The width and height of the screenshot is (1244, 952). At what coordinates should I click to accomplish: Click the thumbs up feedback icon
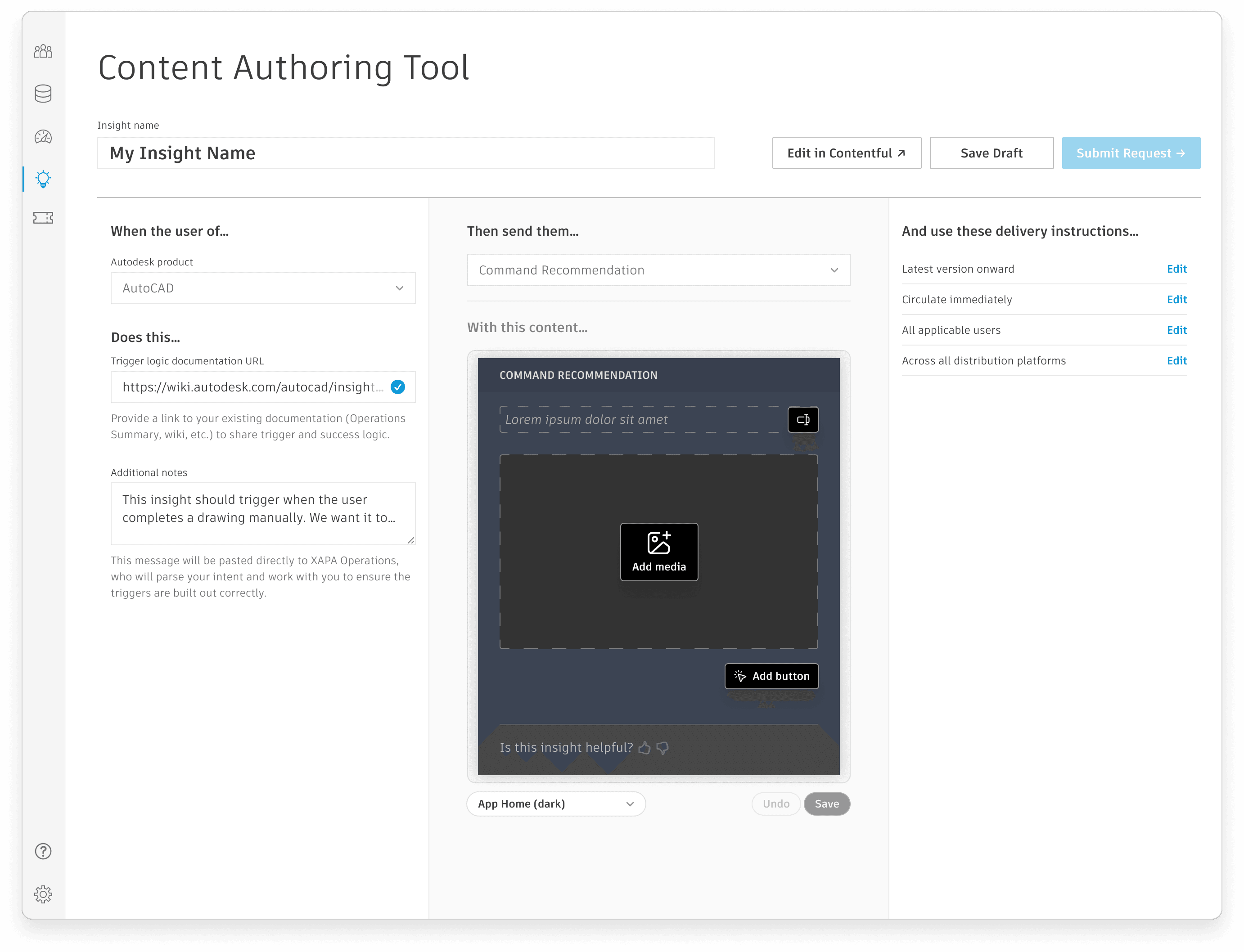click(x=645, y=748)
